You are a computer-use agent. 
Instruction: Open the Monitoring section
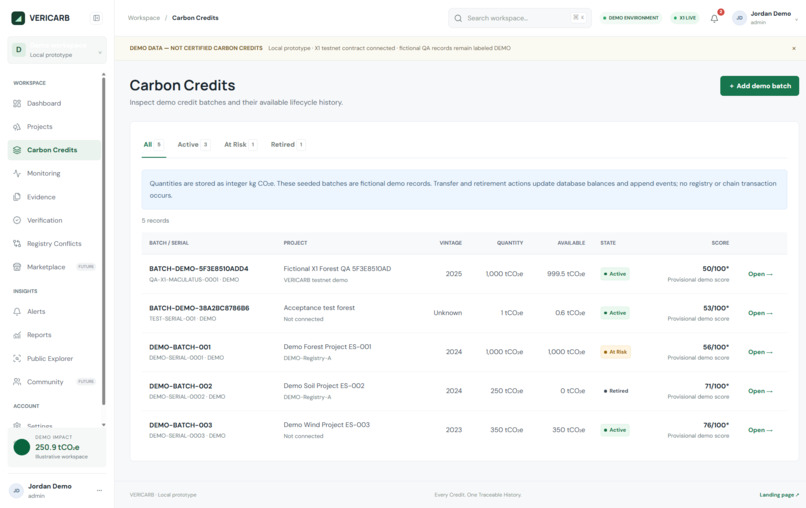pos(54,173)
